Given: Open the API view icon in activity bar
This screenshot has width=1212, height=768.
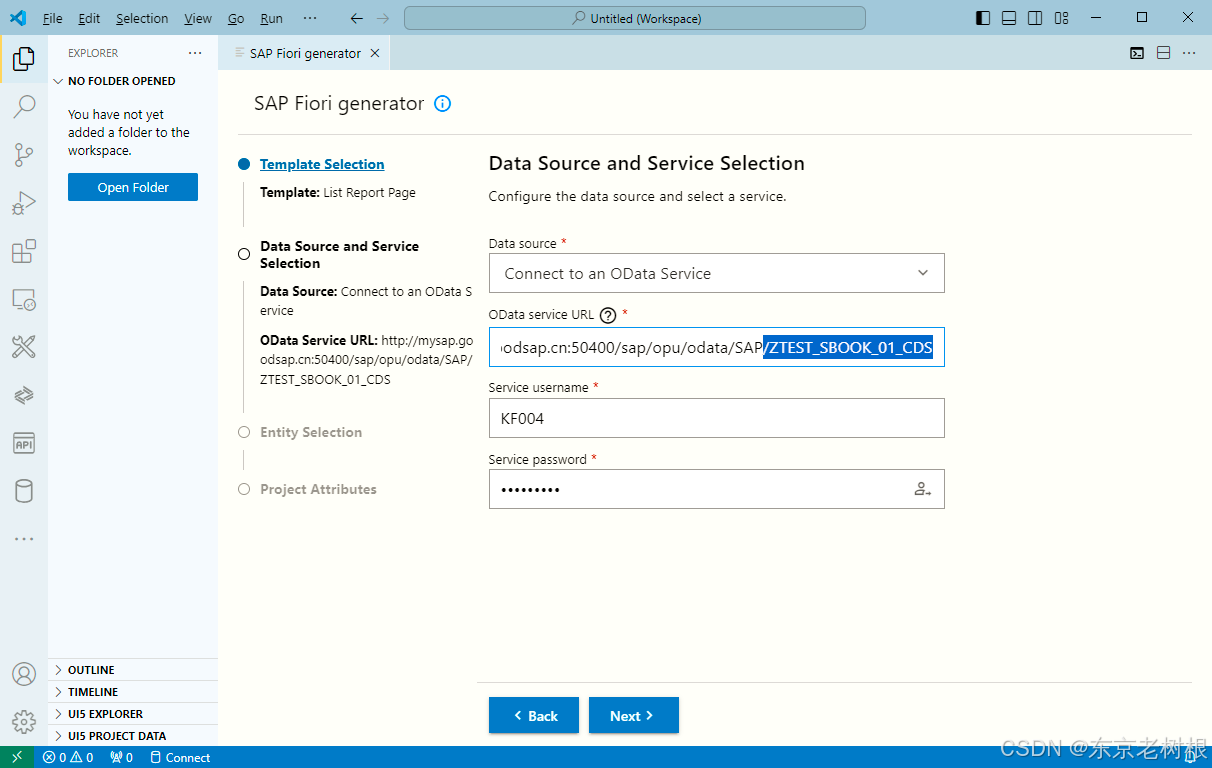Looking at the screenshot, I should point(24,443).
